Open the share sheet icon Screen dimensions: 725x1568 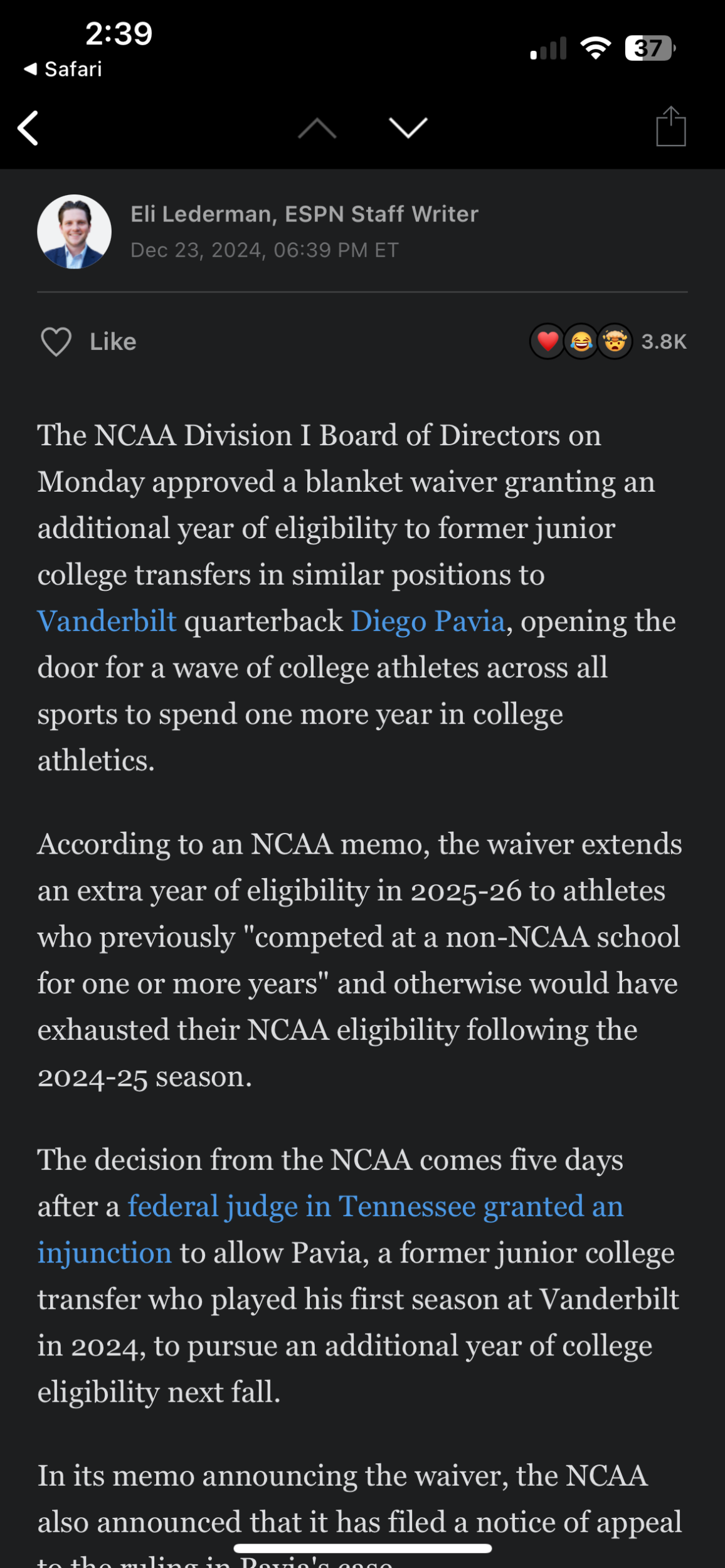[671, 126]
